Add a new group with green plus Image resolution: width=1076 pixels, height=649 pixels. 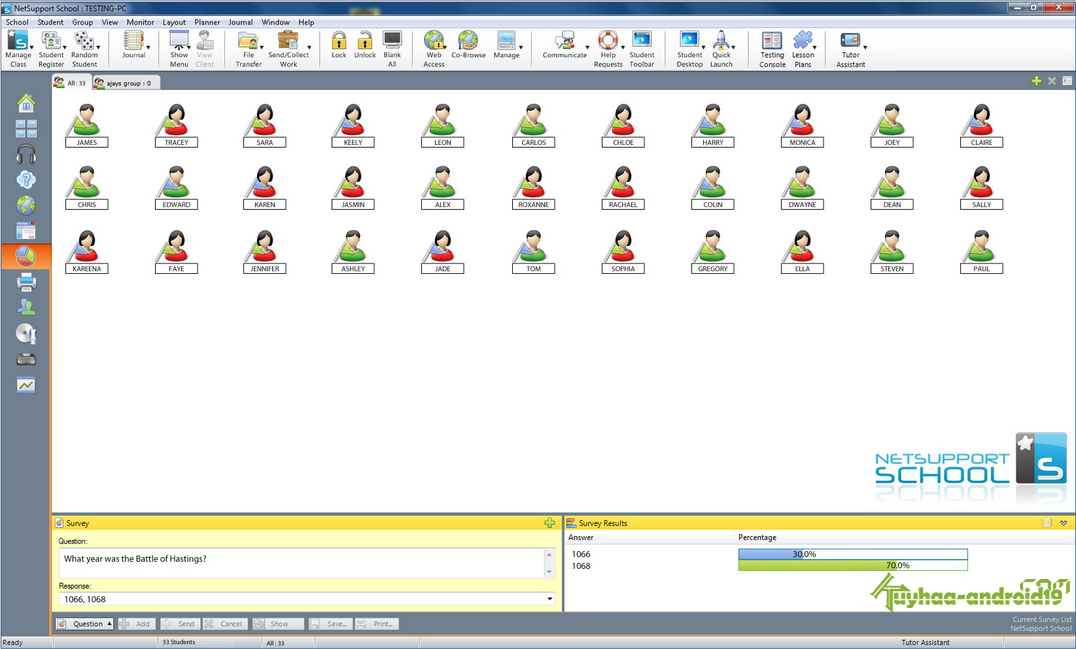click(1036, 81)
